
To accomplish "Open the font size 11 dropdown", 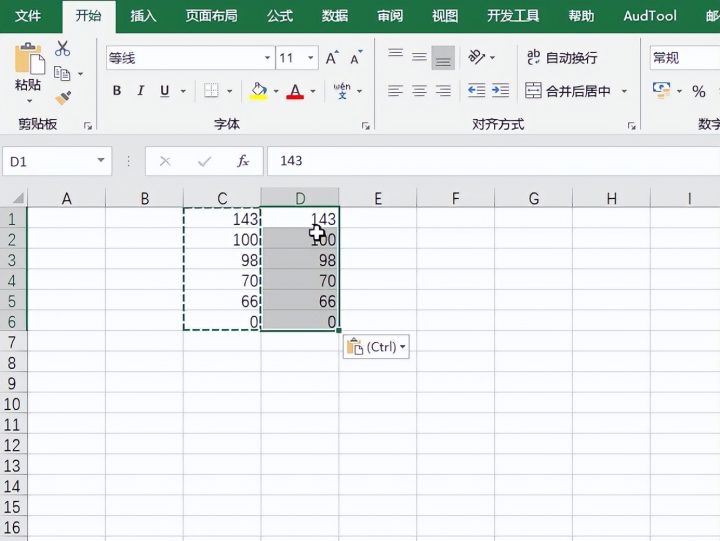I will tap(311, 58).
